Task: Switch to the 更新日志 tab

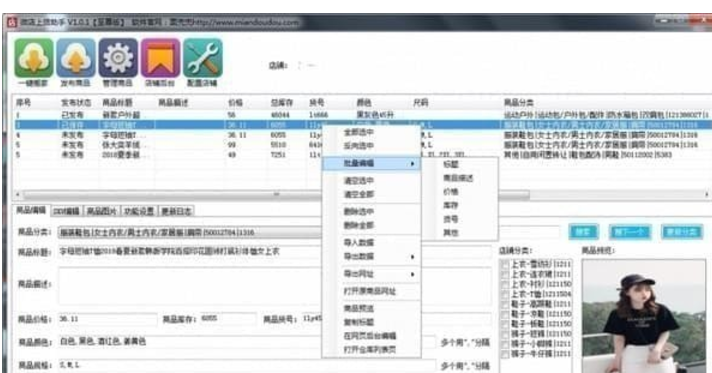Action: click(x=177, y=211)
